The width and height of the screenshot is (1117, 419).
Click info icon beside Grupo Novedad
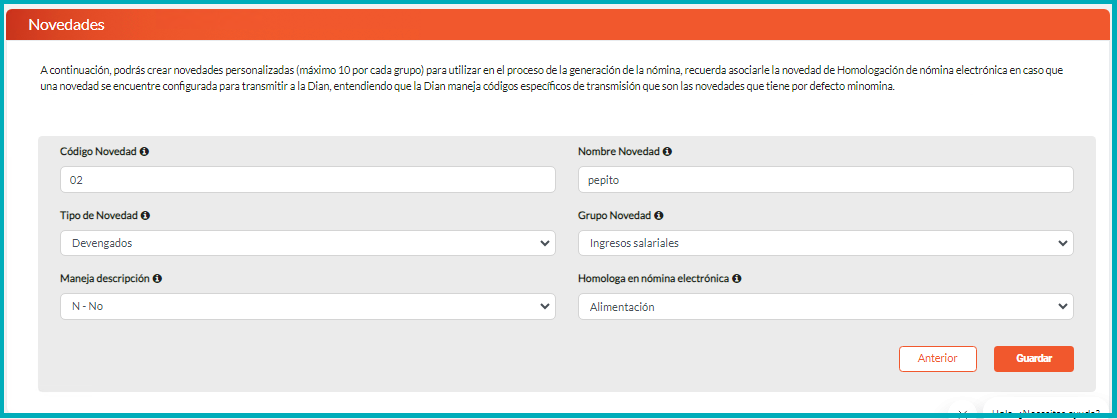point(659,215)
